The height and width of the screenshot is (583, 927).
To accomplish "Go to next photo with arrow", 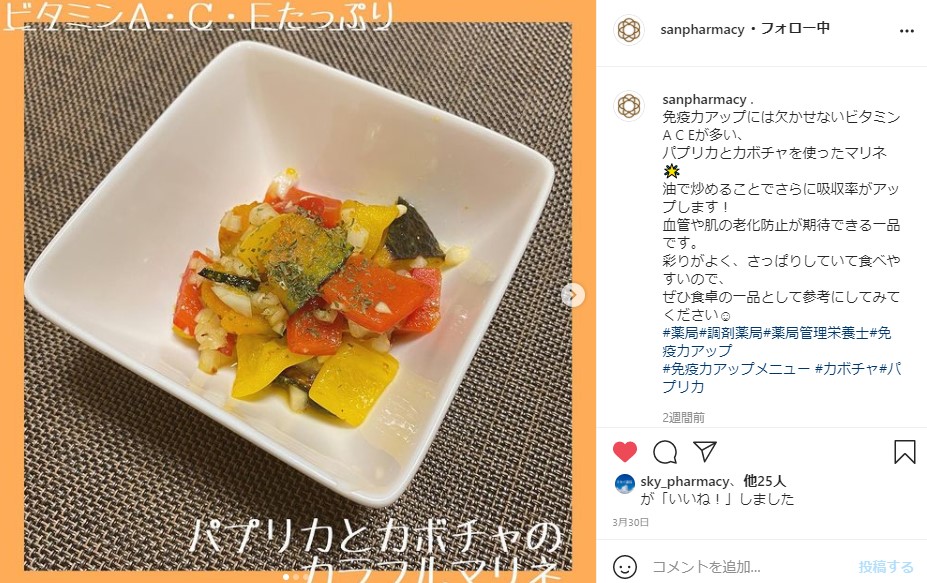I will [x=572, y=295].
